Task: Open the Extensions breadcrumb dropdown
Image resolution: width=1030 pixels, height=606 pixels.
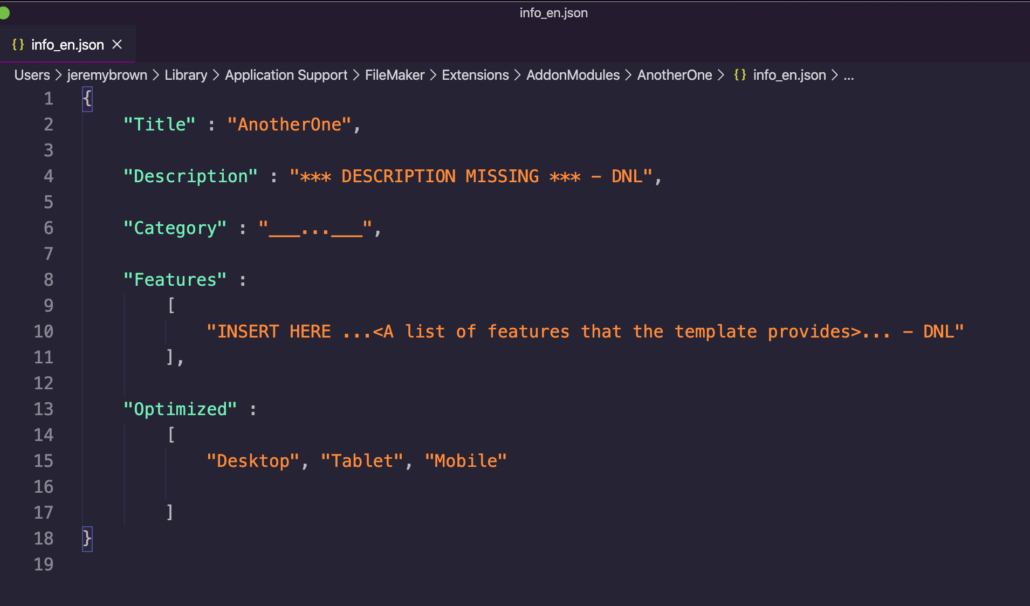Action: click(476, 75)
